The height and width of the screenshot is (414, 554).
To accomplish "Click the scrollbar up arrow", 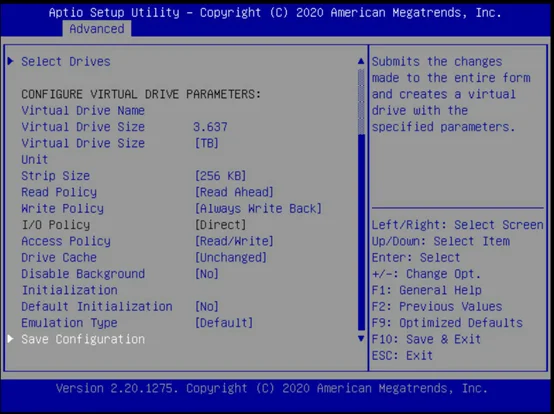I will click(x=361, y=61).
